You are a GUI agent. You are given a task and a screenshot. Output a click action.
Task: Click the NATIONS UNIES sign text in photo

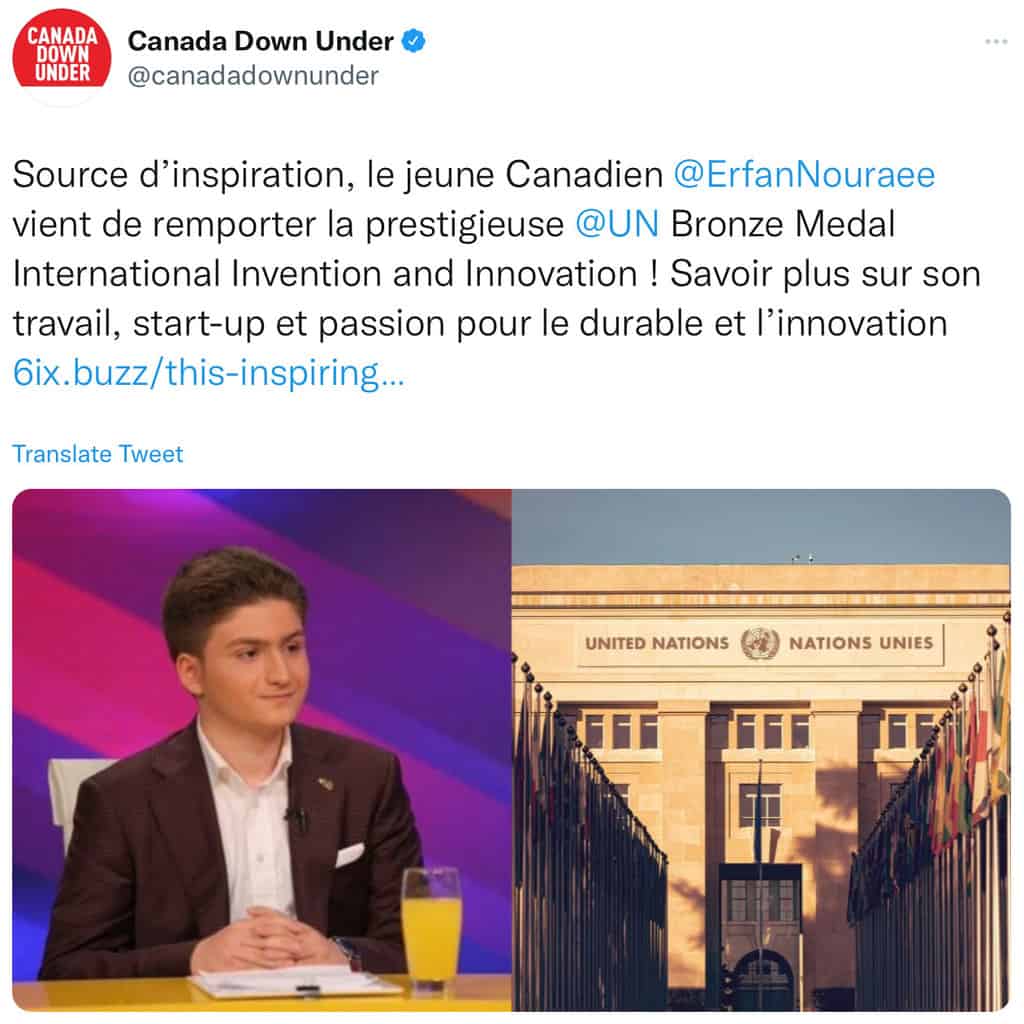pyautogui.click(x=861, y=643)
